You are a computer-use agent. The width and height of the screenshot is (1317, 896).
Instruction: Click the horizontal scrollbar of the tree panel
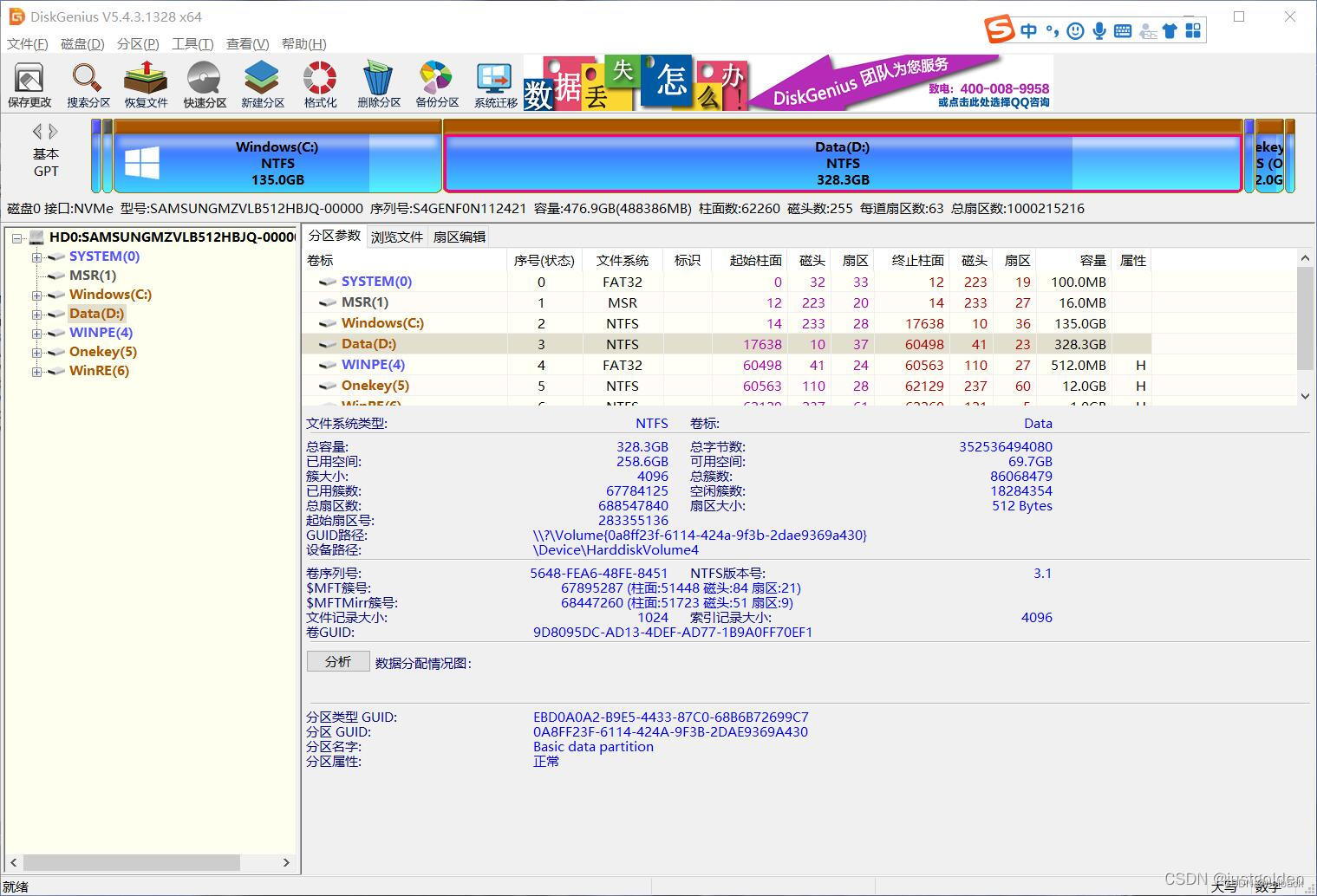tap(130, 862)
